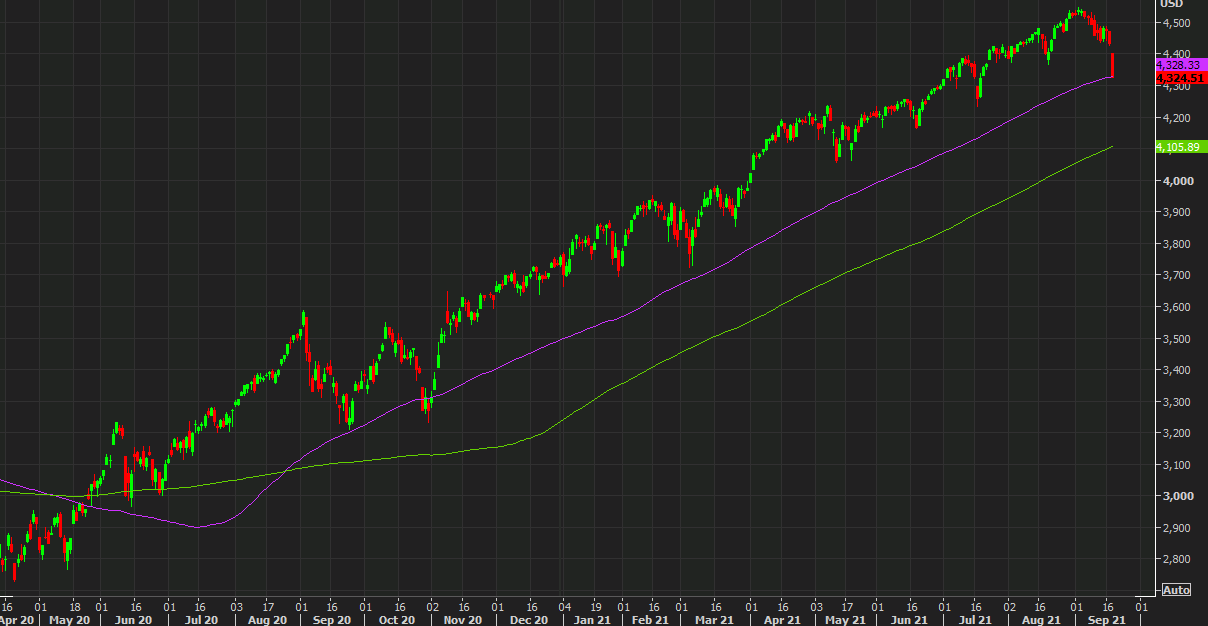Click the 4,500 price axis label
This screenshot has width=1208, height=626.
1174,23
